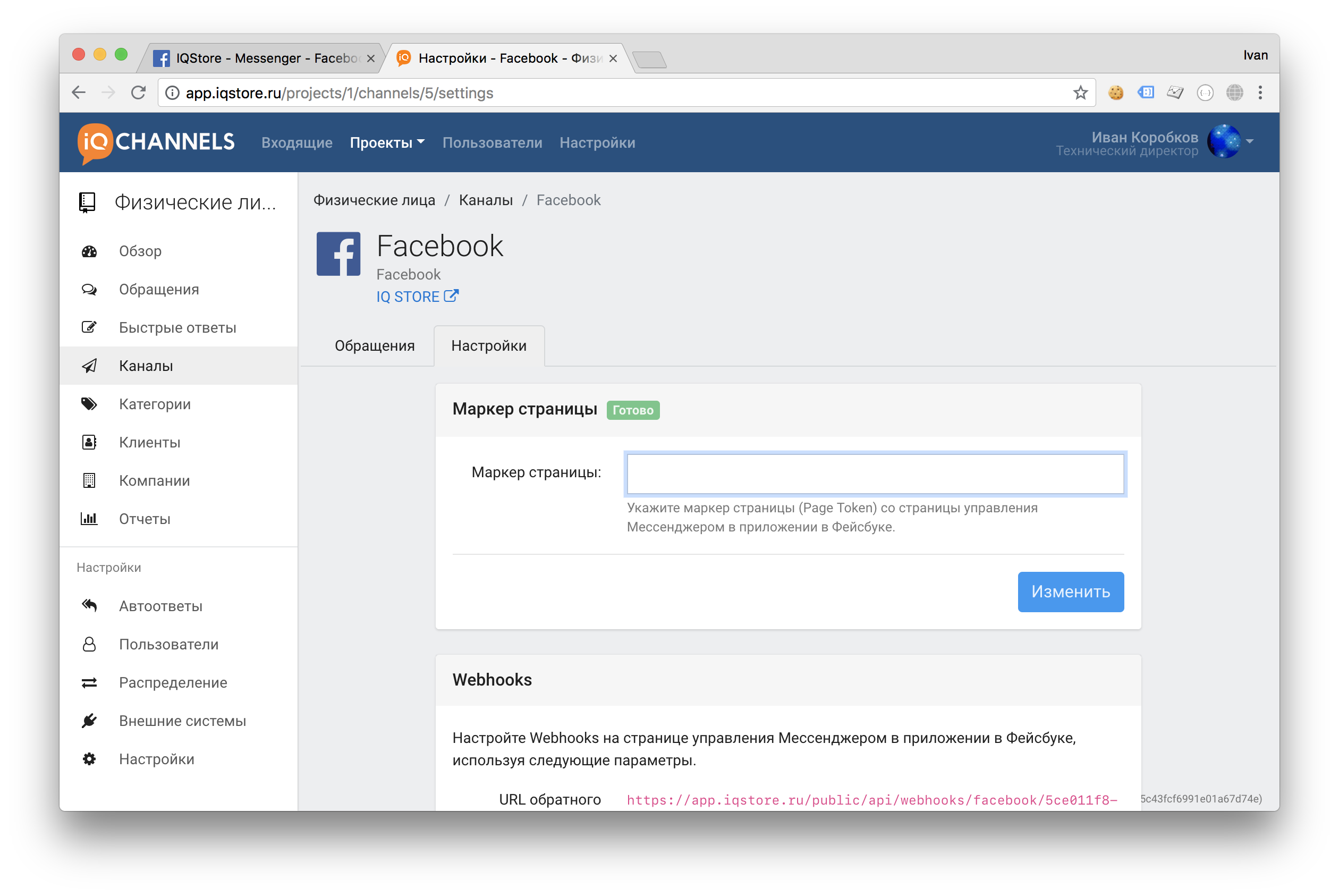Viewport: 1339px width, 896px height.
Task: Click the Физические ли... project title in sidebar
Action: (x=196, y=202)
